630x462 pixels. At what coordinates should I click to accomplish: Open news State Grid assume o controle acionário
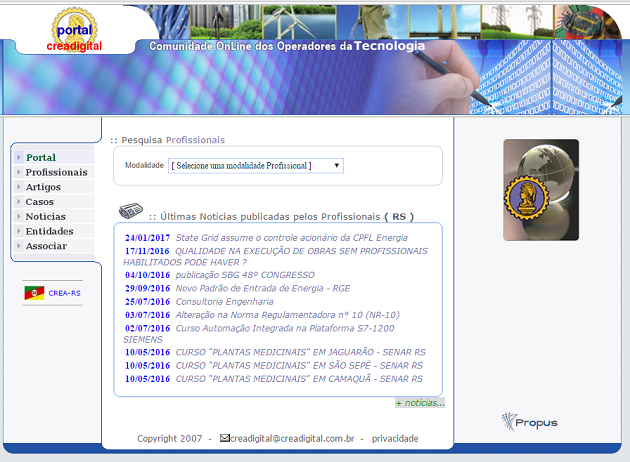(x=292, y=238)
